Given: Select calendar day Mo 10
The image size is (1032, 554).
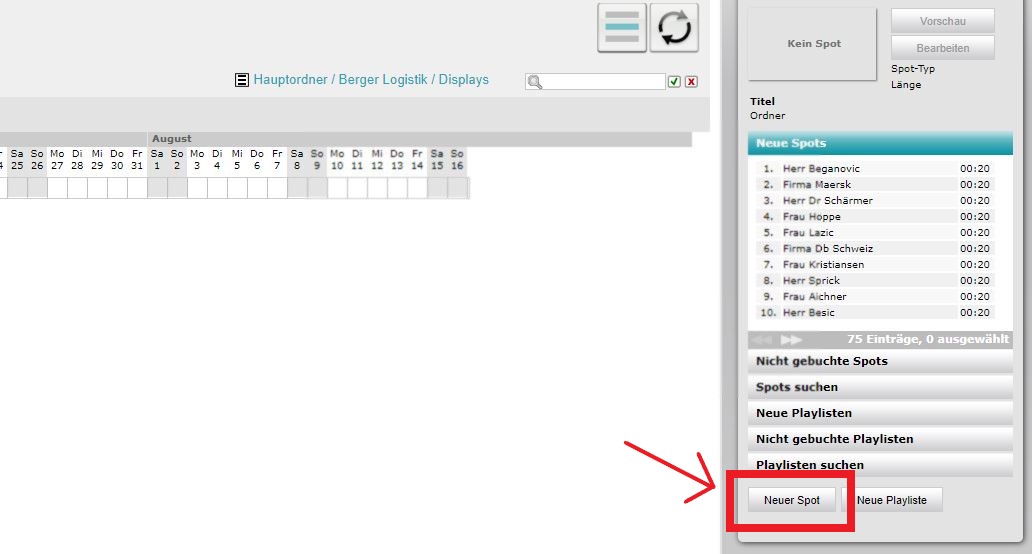Looking at the screenshot, I should 337,160.
